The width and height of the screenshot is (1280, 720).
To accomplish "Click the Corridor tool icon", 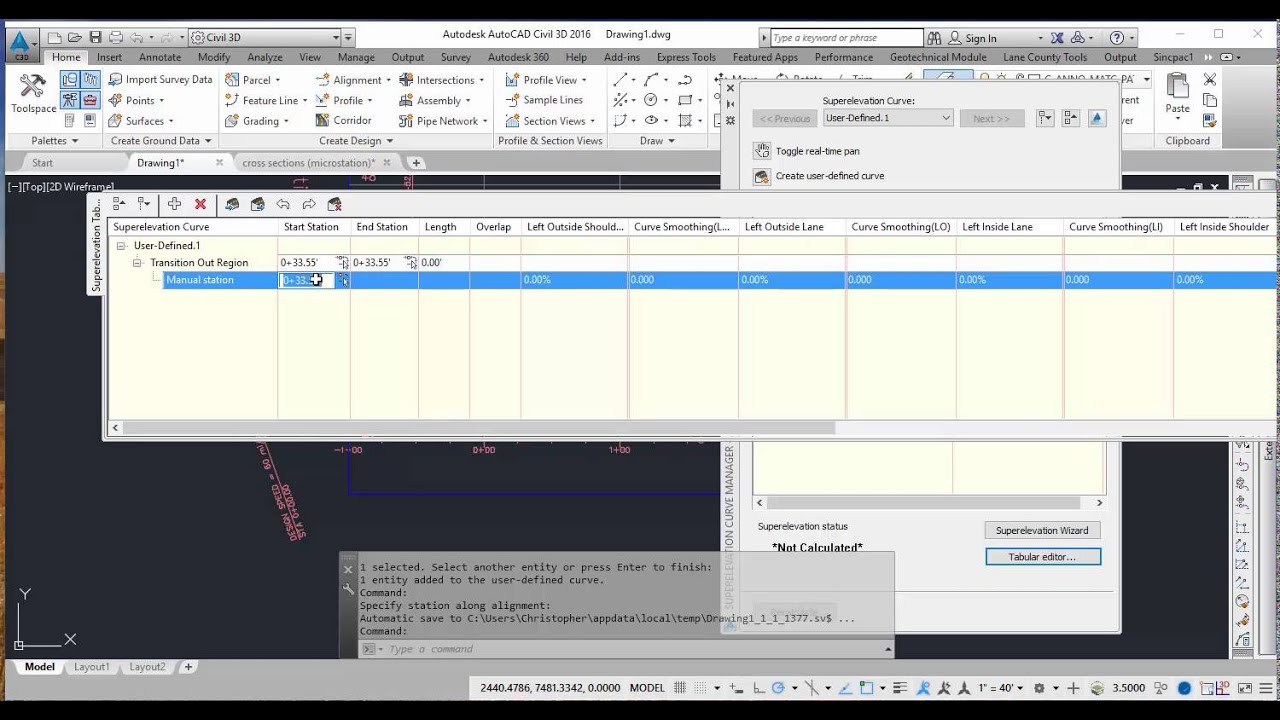I will [323, 121].
